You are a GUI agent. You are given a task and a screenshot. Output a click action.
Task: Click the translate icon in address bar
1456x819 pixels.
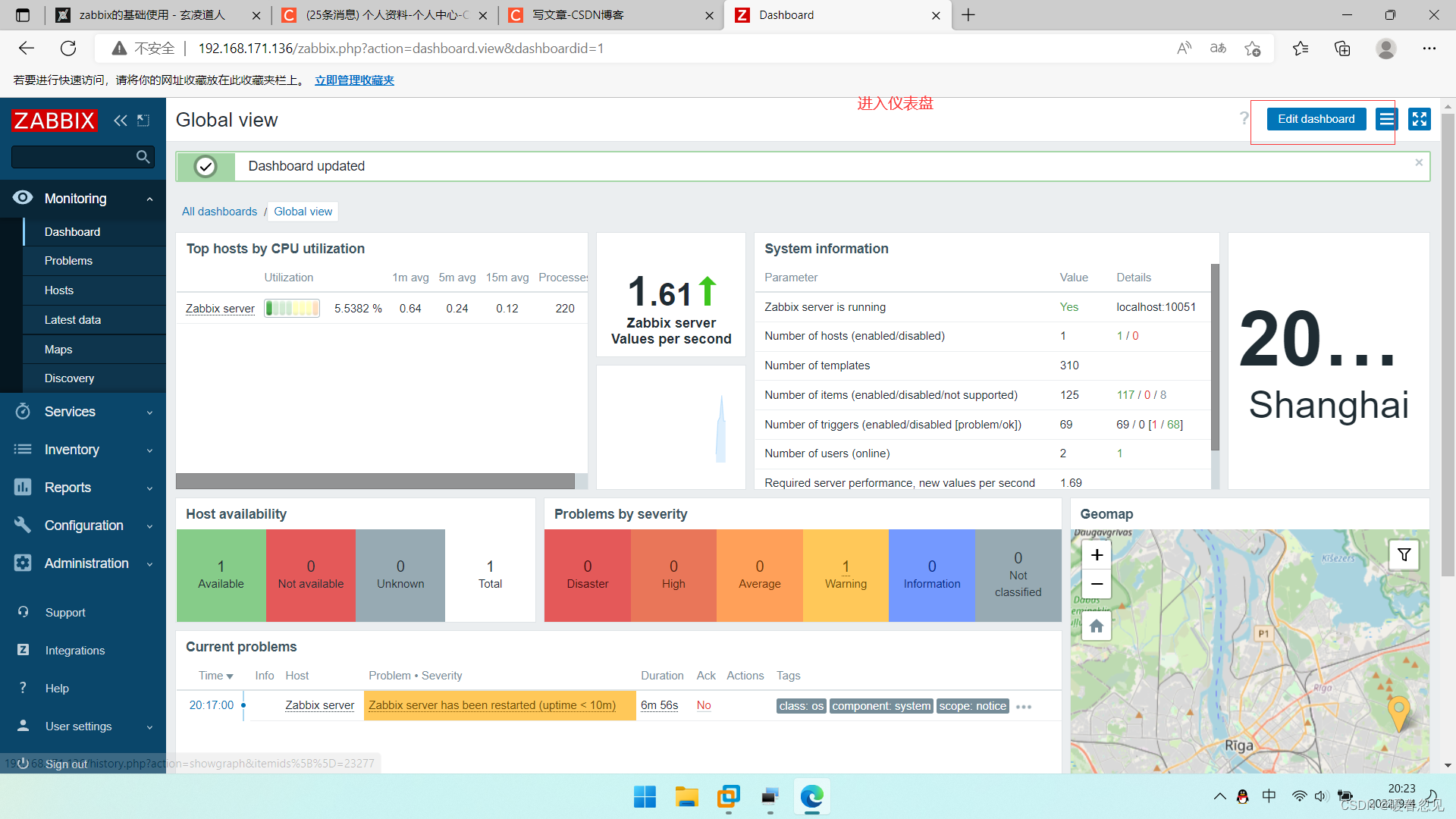point(1218,49)
